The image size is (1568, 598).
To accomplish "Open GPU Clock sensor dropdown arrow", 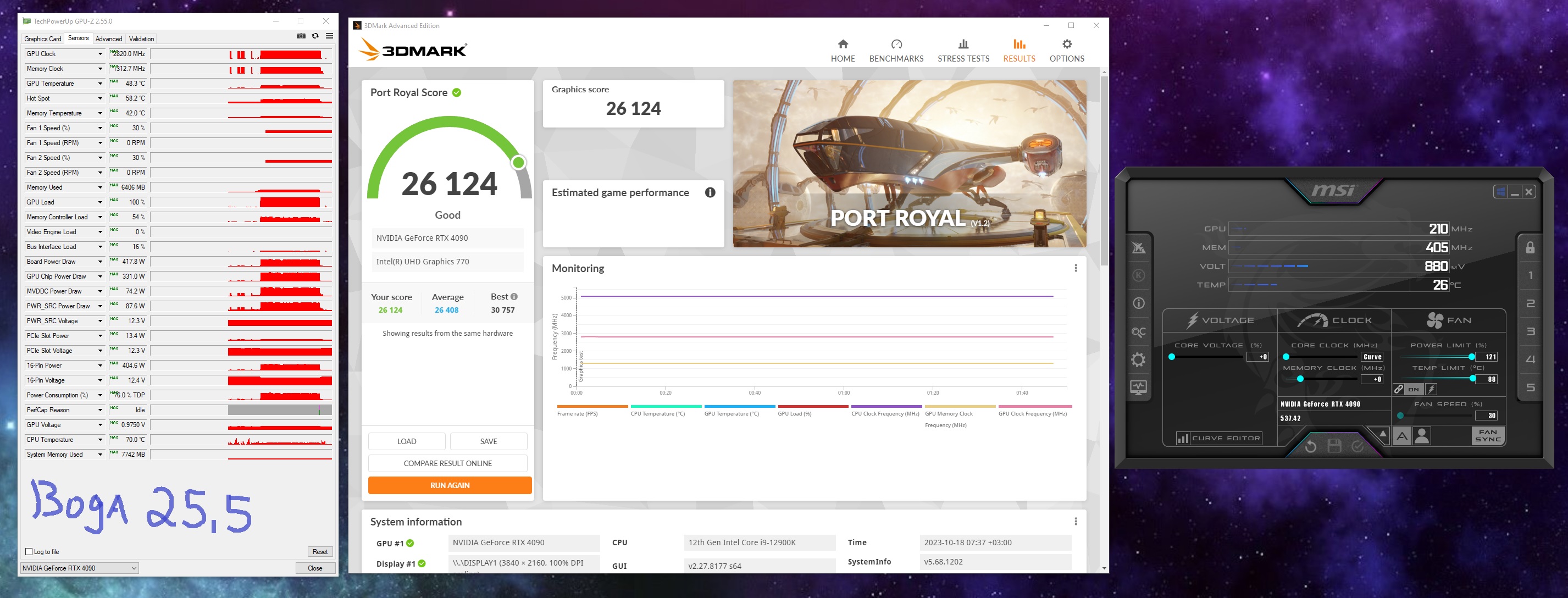I will coord(101,53).
